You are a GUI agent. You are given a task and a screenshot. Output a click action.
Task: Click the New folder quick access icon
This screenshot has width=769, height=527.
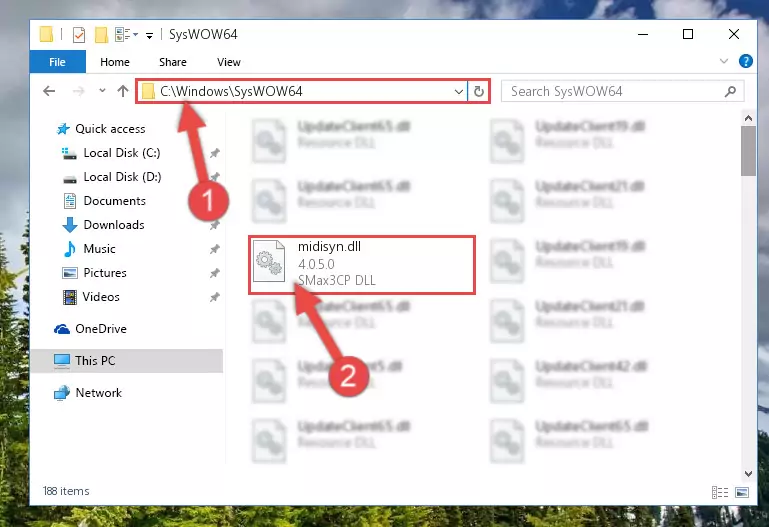tap(101, 35)
